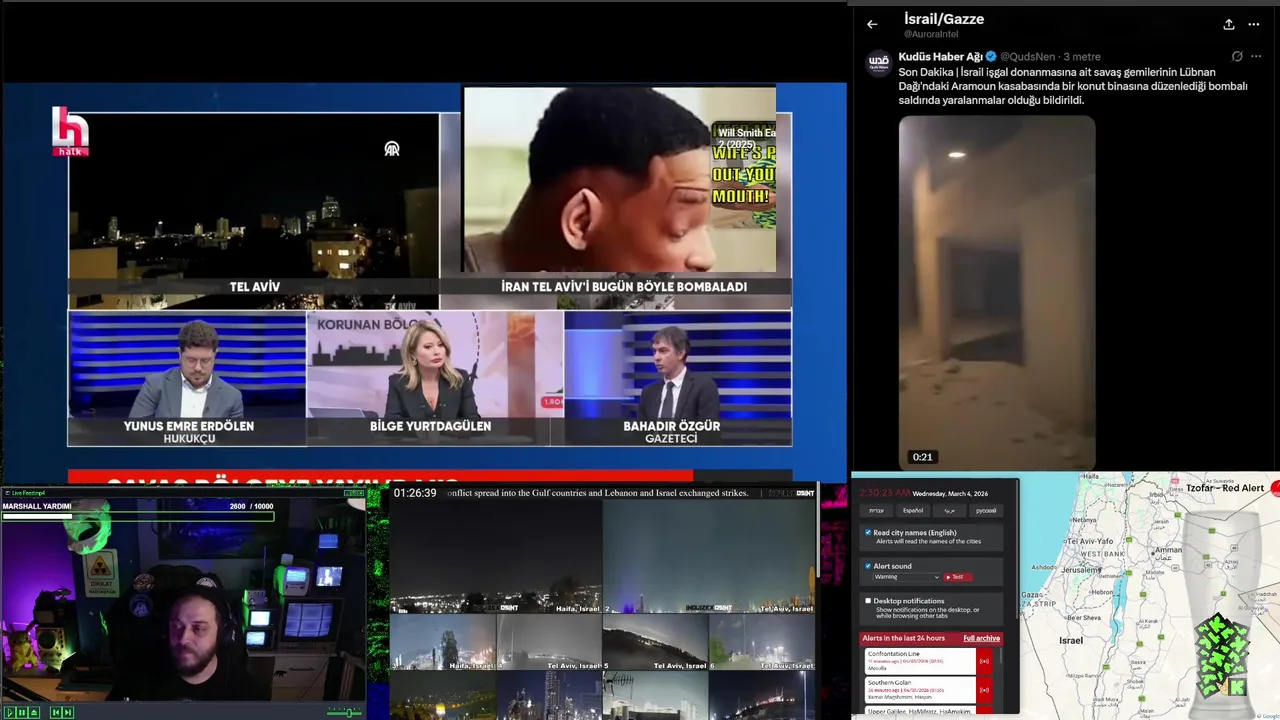This screenshot has height=720, width=1280.
Task: Open the Warning alert sound dropdown
Action: point(906,577)
